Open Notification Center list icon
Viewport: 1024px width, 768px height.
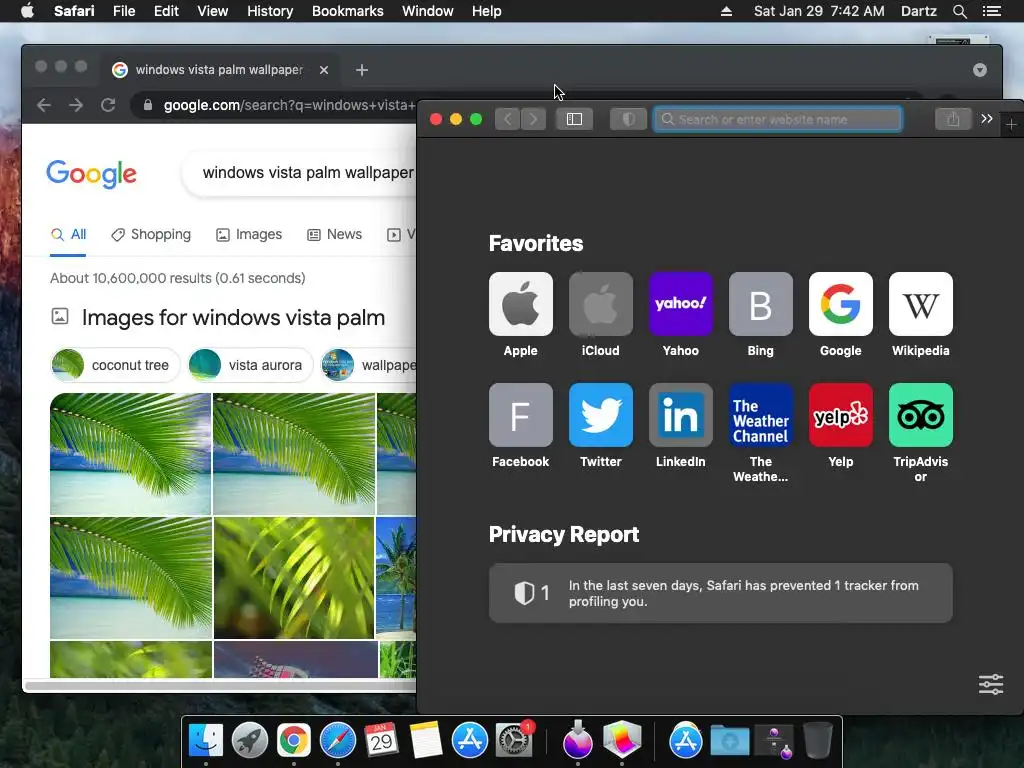coord(991,11)
